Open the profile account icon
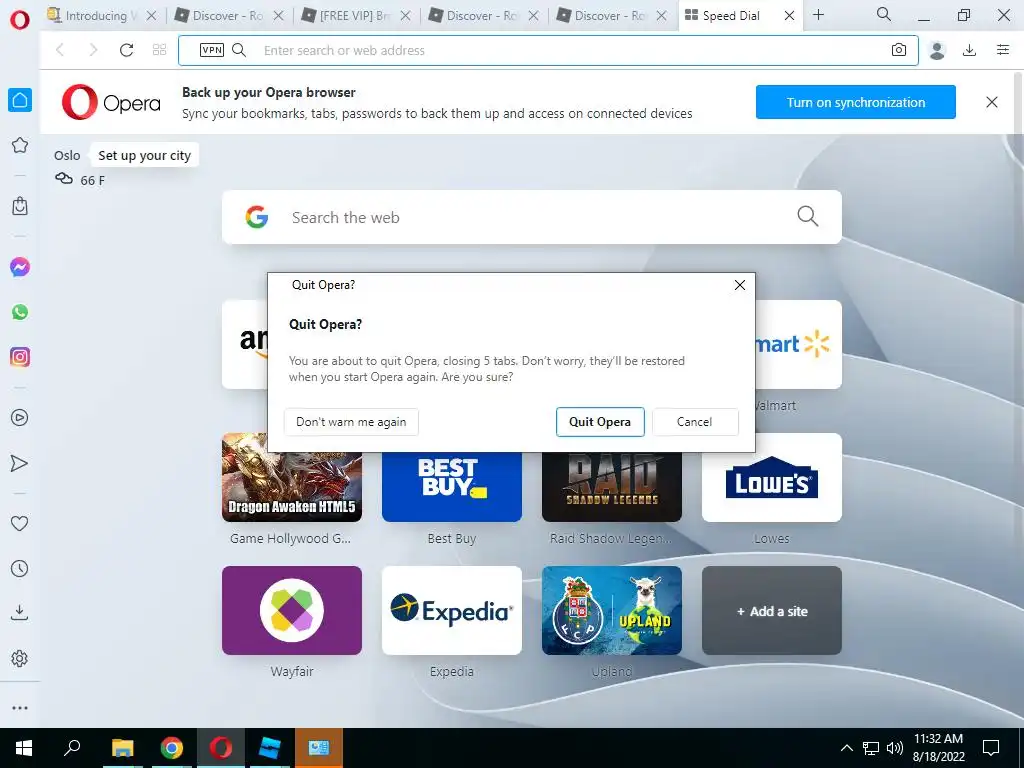 point(937,50)
